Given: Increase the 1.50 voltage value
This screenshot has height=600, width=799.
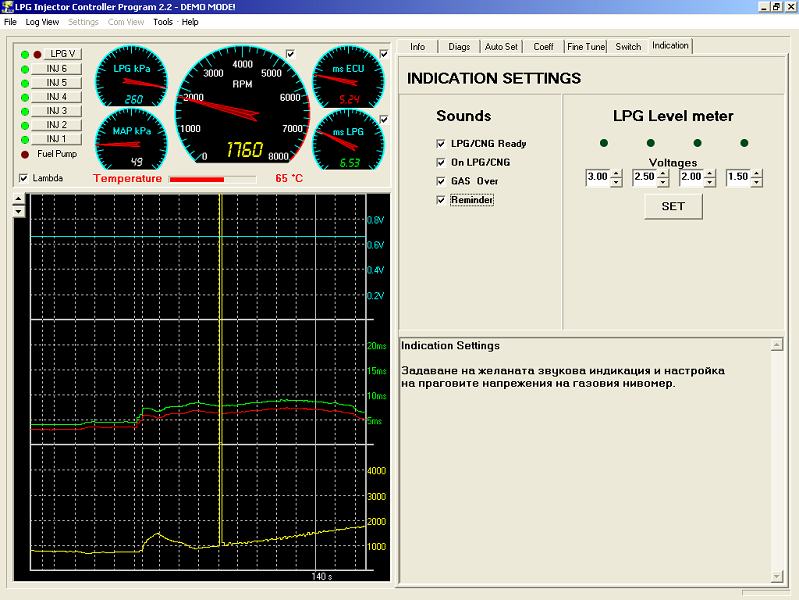Looking at the screenshot, I should 757,174.
